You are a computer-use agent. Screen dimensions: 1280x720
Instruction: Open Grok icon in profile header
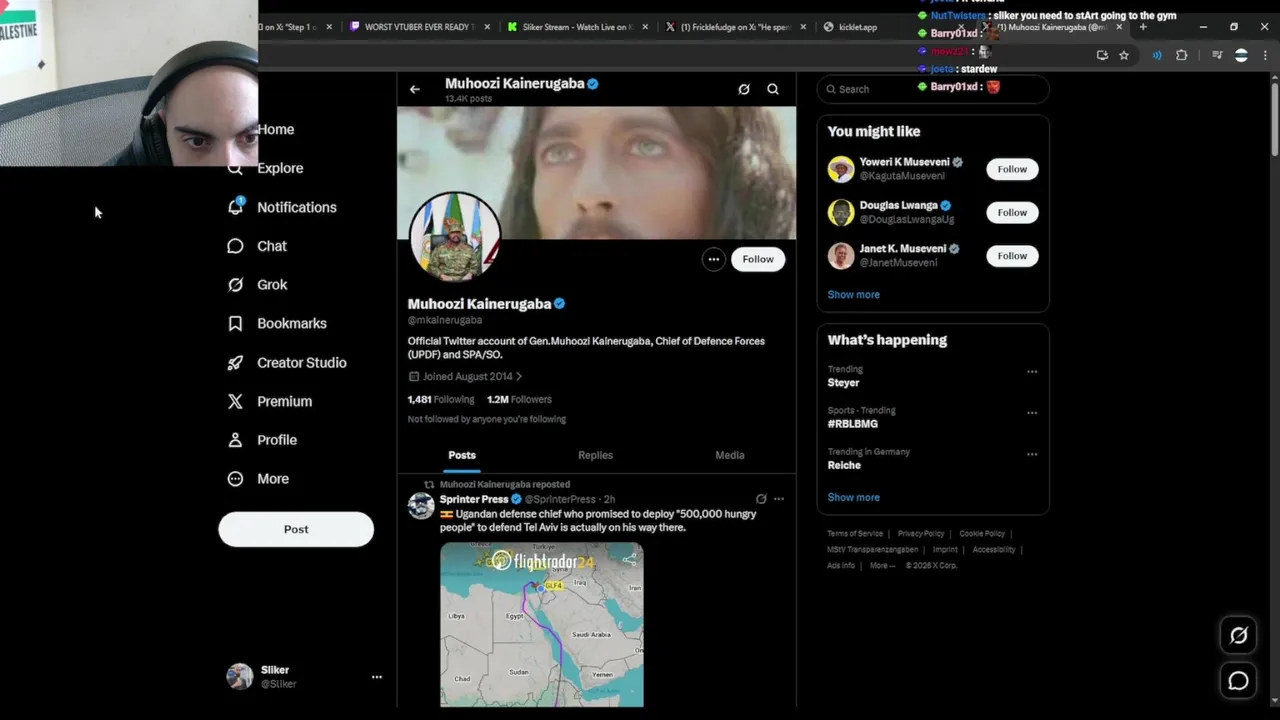(744, 89)
